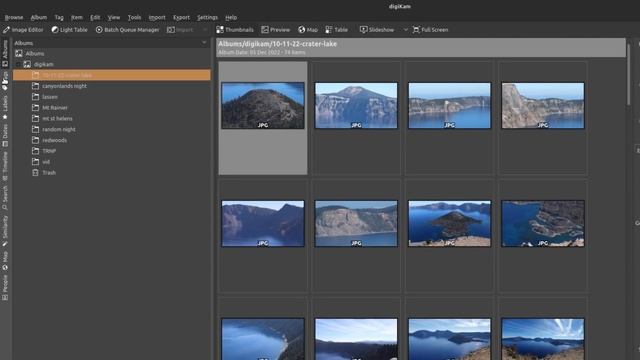Screen dimensions: 640x360
Task: Open the Albums sidebar tab
Action: pos(5,53)
